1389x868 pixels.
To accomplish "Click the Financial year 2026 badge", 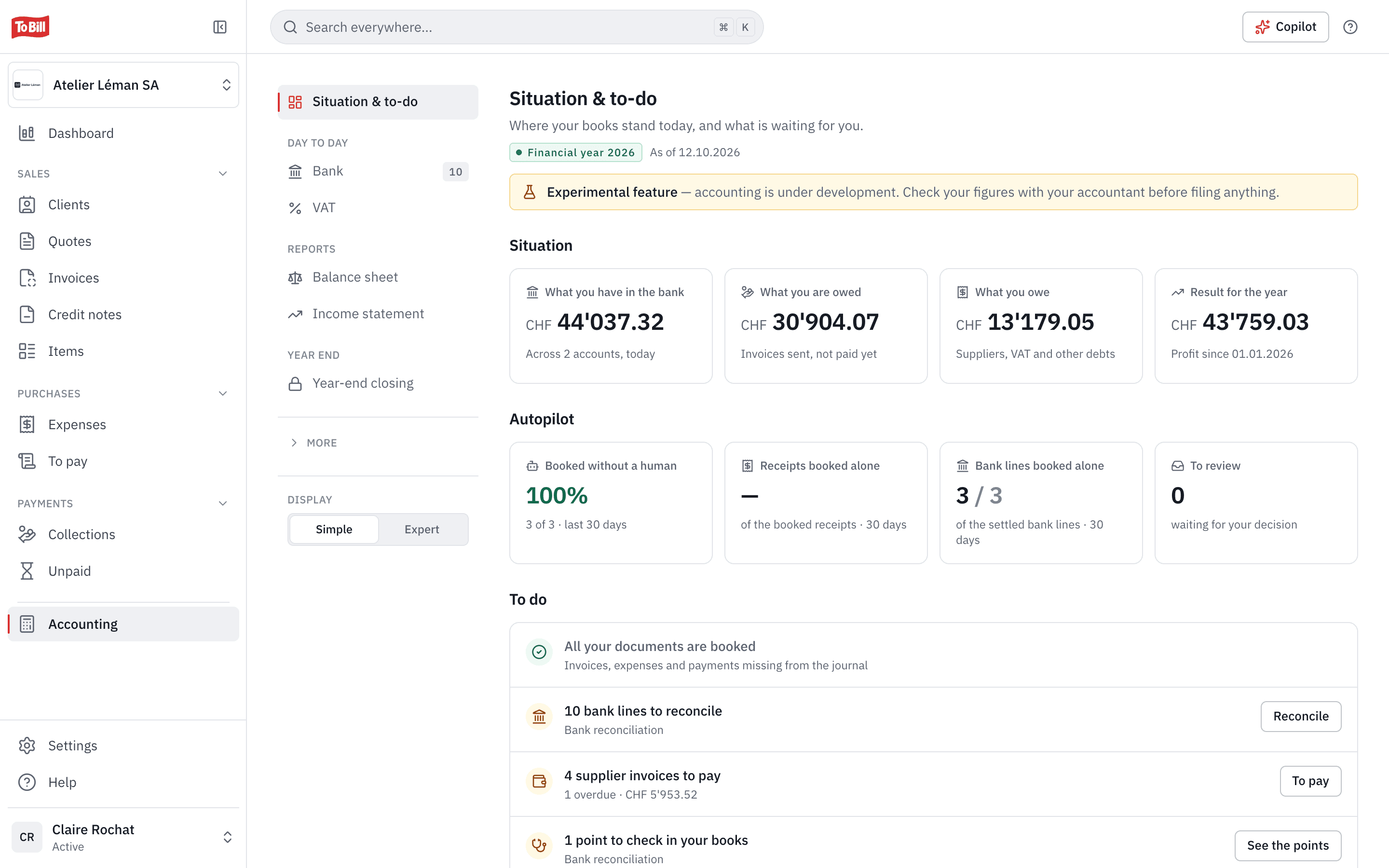I will pos(576,152).
